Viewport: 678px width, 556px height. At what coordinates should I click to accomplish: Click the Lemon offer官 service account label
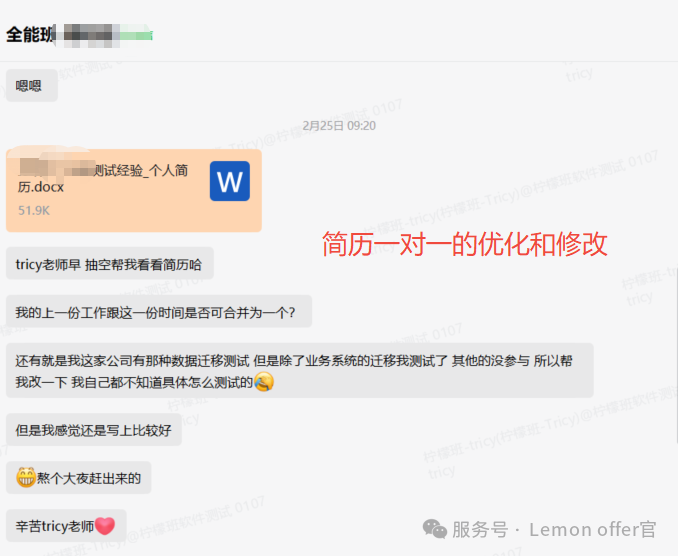[x=592, y=530]
